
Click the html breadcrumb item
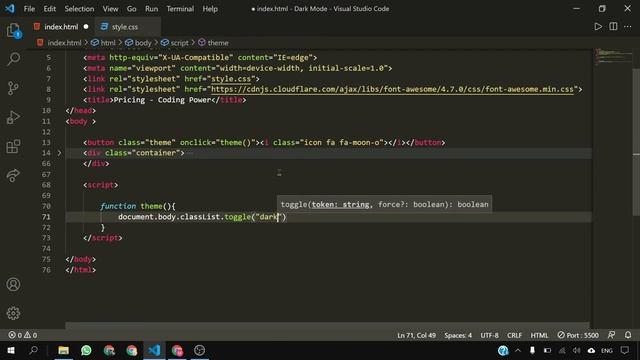pyautogui.click(x=104, y=42)
